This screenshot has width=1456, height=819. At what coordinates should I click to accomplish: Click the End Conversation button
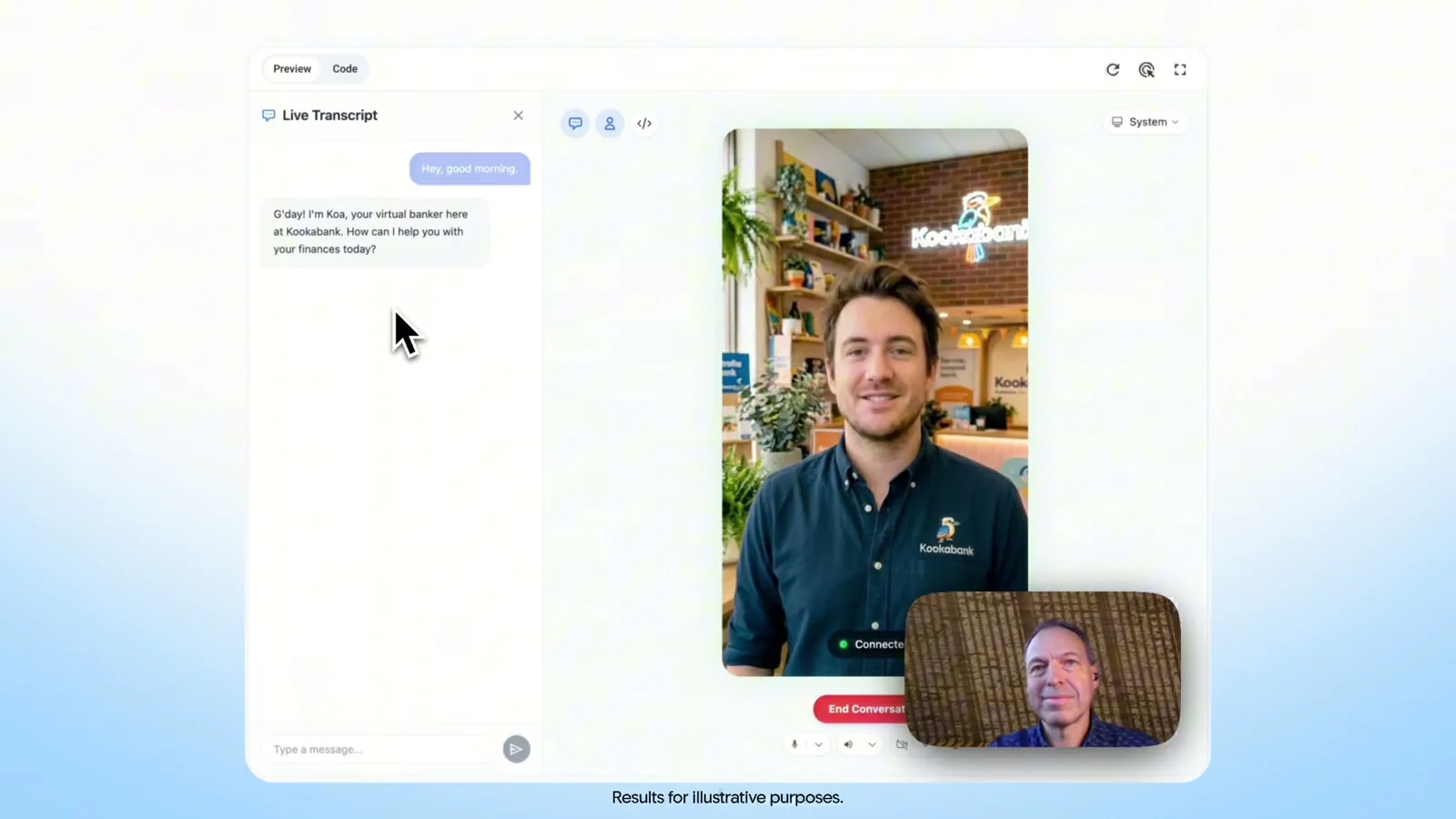coord(860,709)
